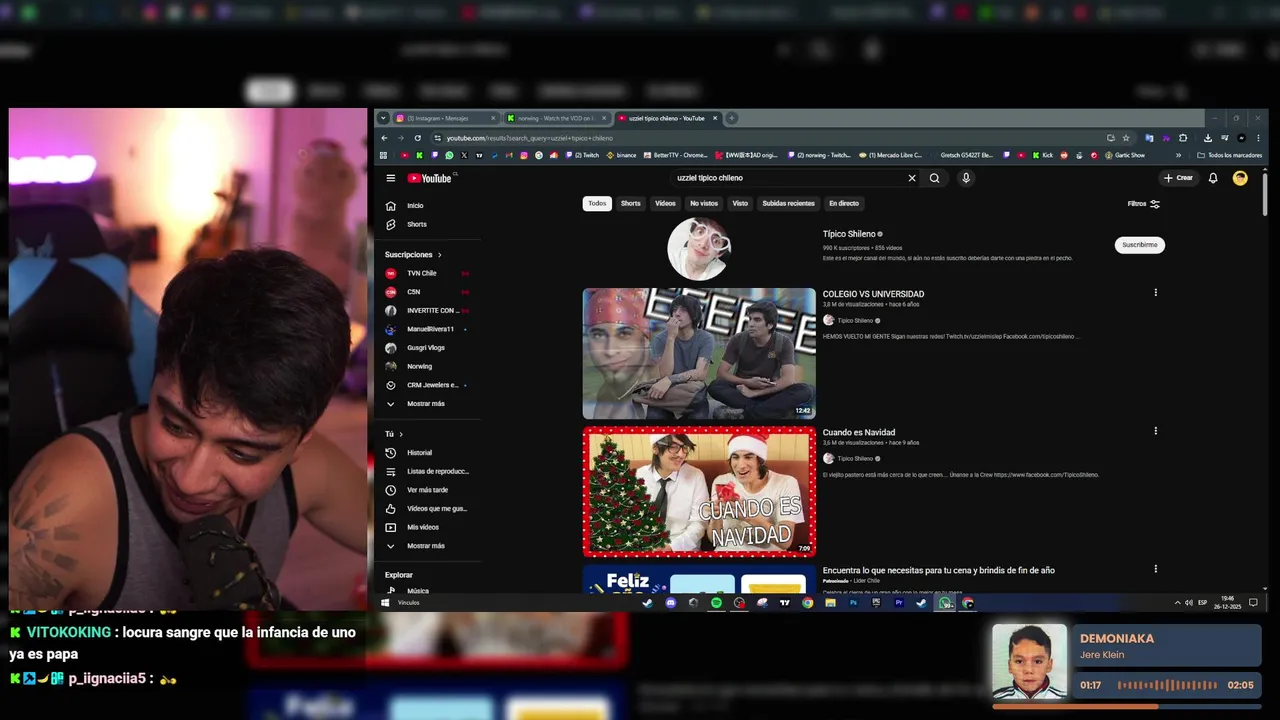Open Chrome tab search dropdown arrow
The height and width of the screenshot is (720, 1280).
pos(383,118)
